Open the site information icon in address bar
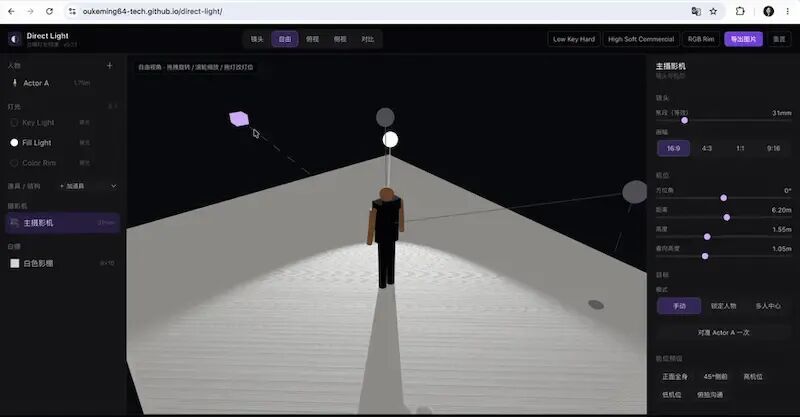The width and height of the screenshot is (800, 417). click(72, 11)
